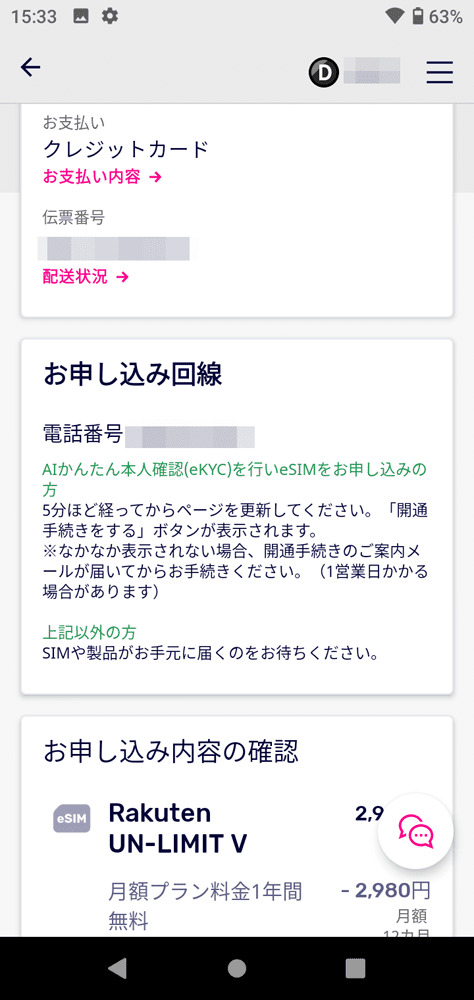Open the hamburger menu
This screenshot has height=1000, width=474.
pos(440,72)
